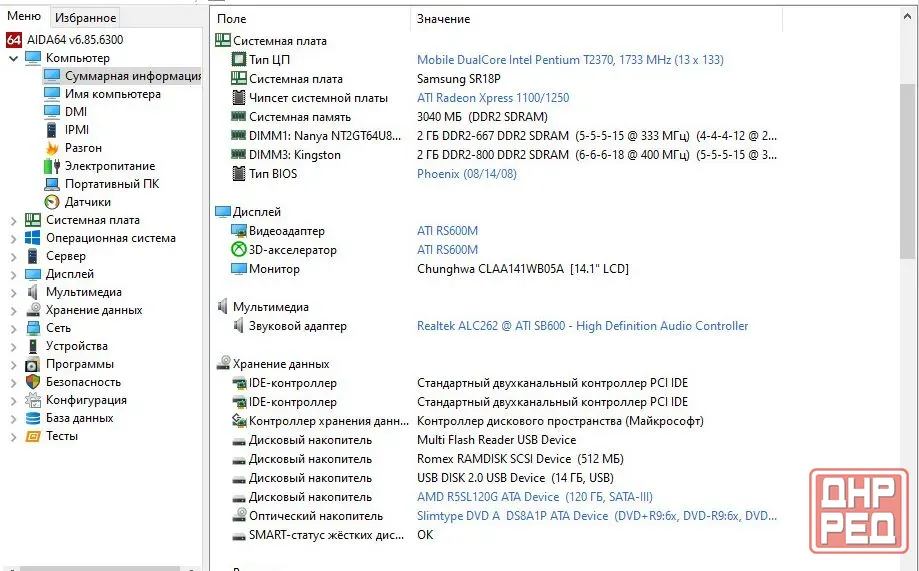Viewport: 919px width, 571px height.
Task: Open Mobile DualCore Intel Pentium T2370 link
Action: pyautogui.click(x=570, y=60)
